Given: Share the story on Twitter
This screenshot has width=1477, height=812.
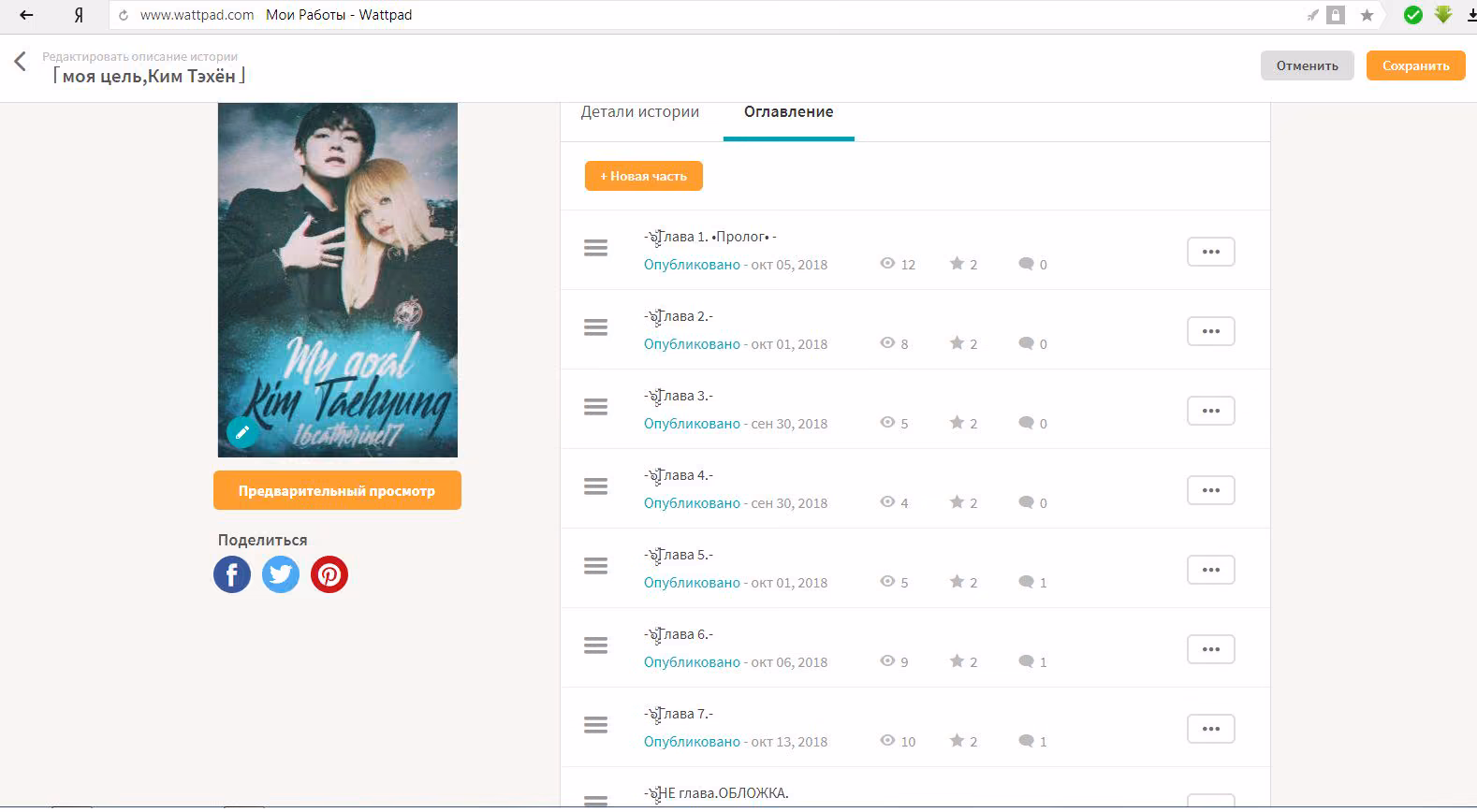Looking at the screenshot, I should (x=281, y=574).
